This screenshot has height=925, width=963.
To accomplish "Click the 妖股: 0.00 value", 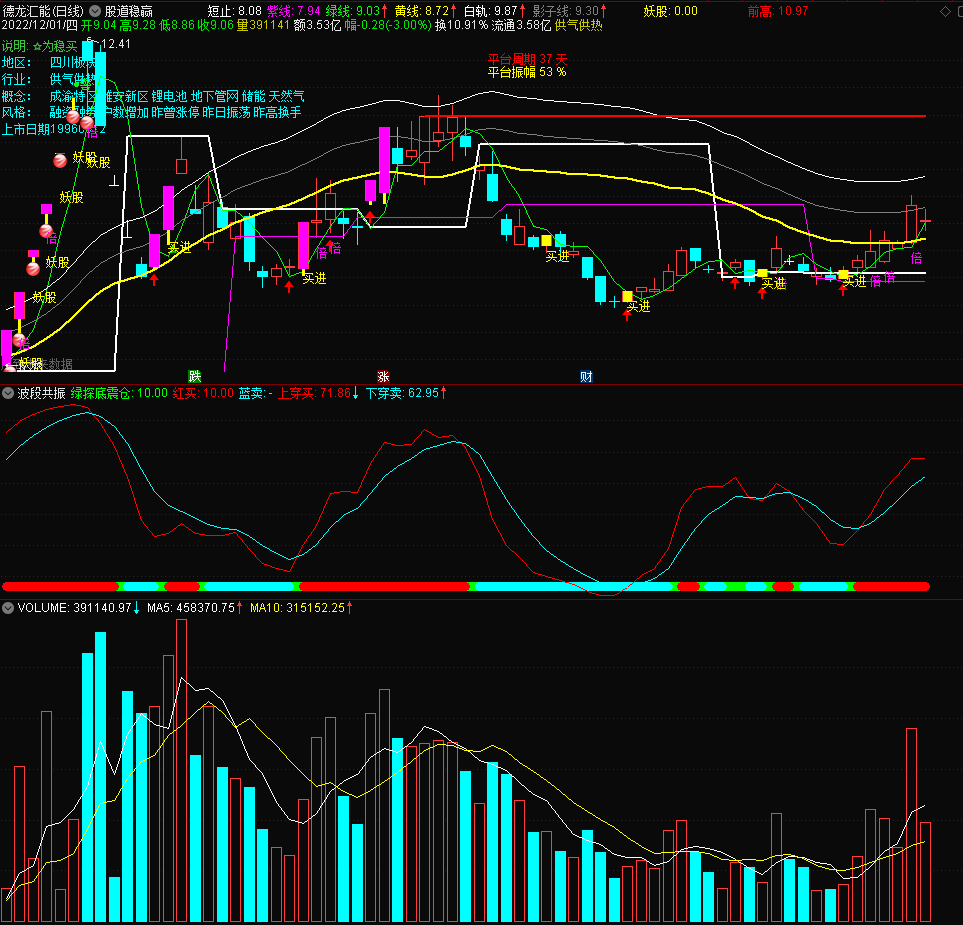I will point(670,11).
